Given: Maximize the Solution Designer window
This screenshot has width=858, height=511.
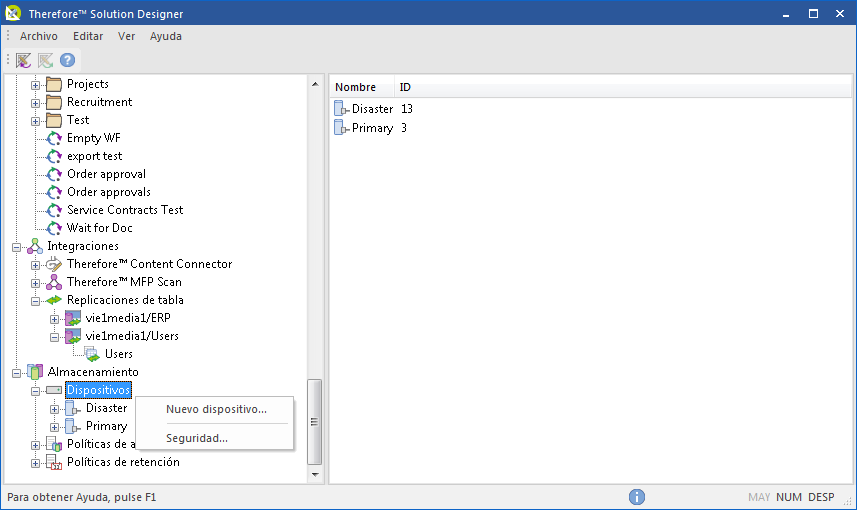Looking at the screenshot, I should [x=813, y=13].
